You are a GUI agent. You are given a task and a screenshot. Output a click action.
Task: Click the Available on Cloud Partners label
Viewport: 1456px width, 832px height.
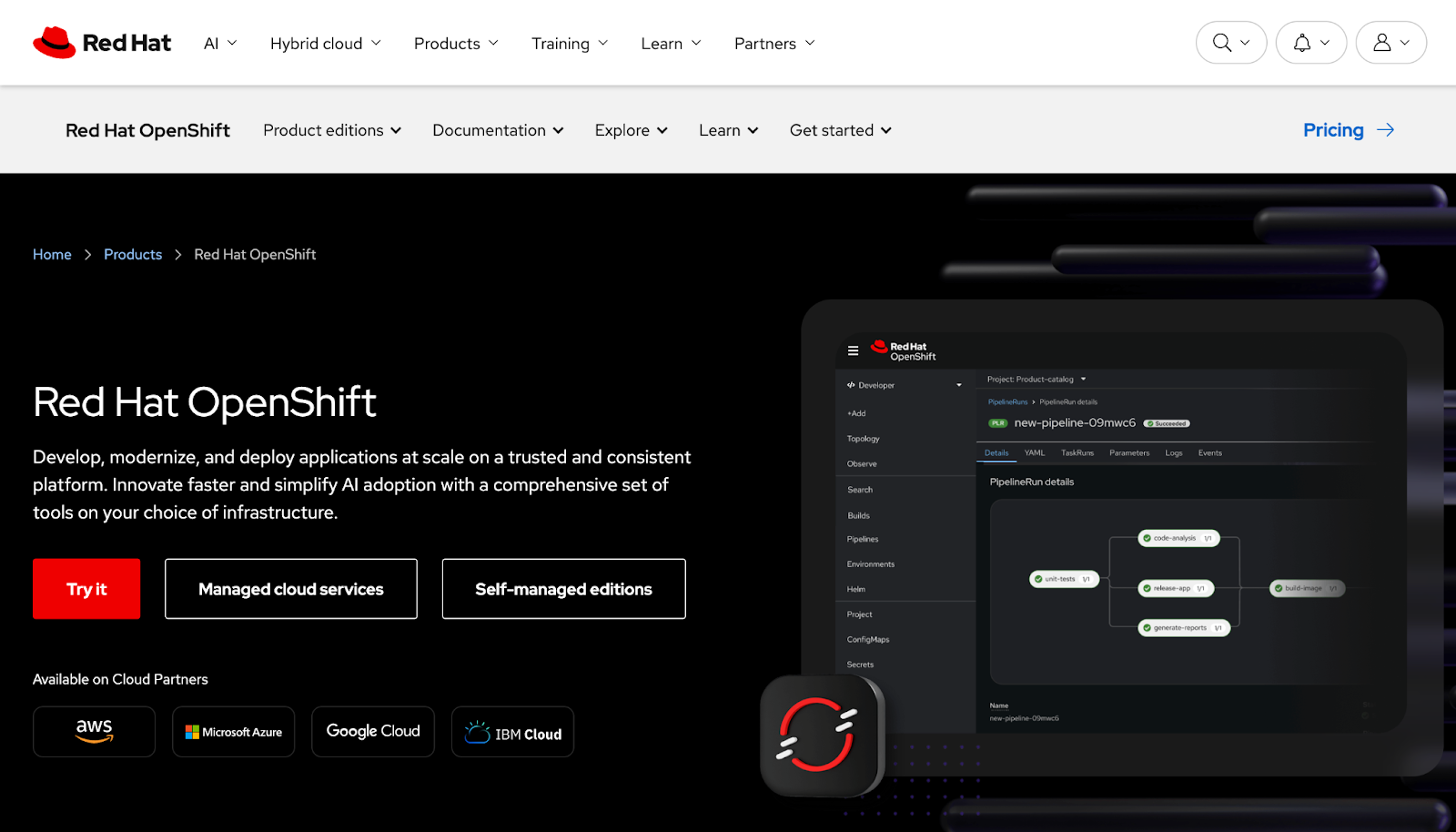(120, 680)
